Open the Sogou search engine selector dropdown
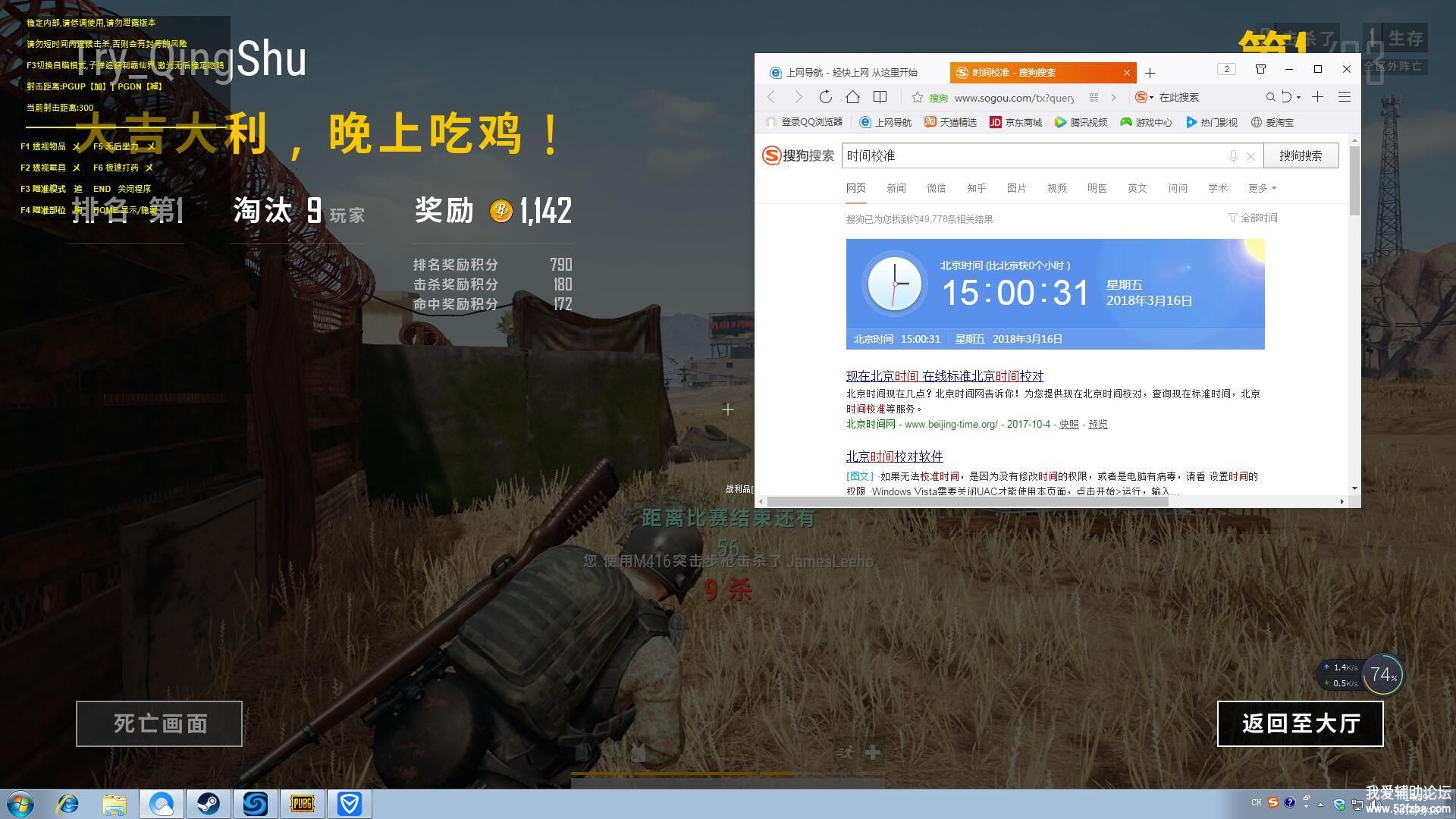 [x=1144, y=97]
